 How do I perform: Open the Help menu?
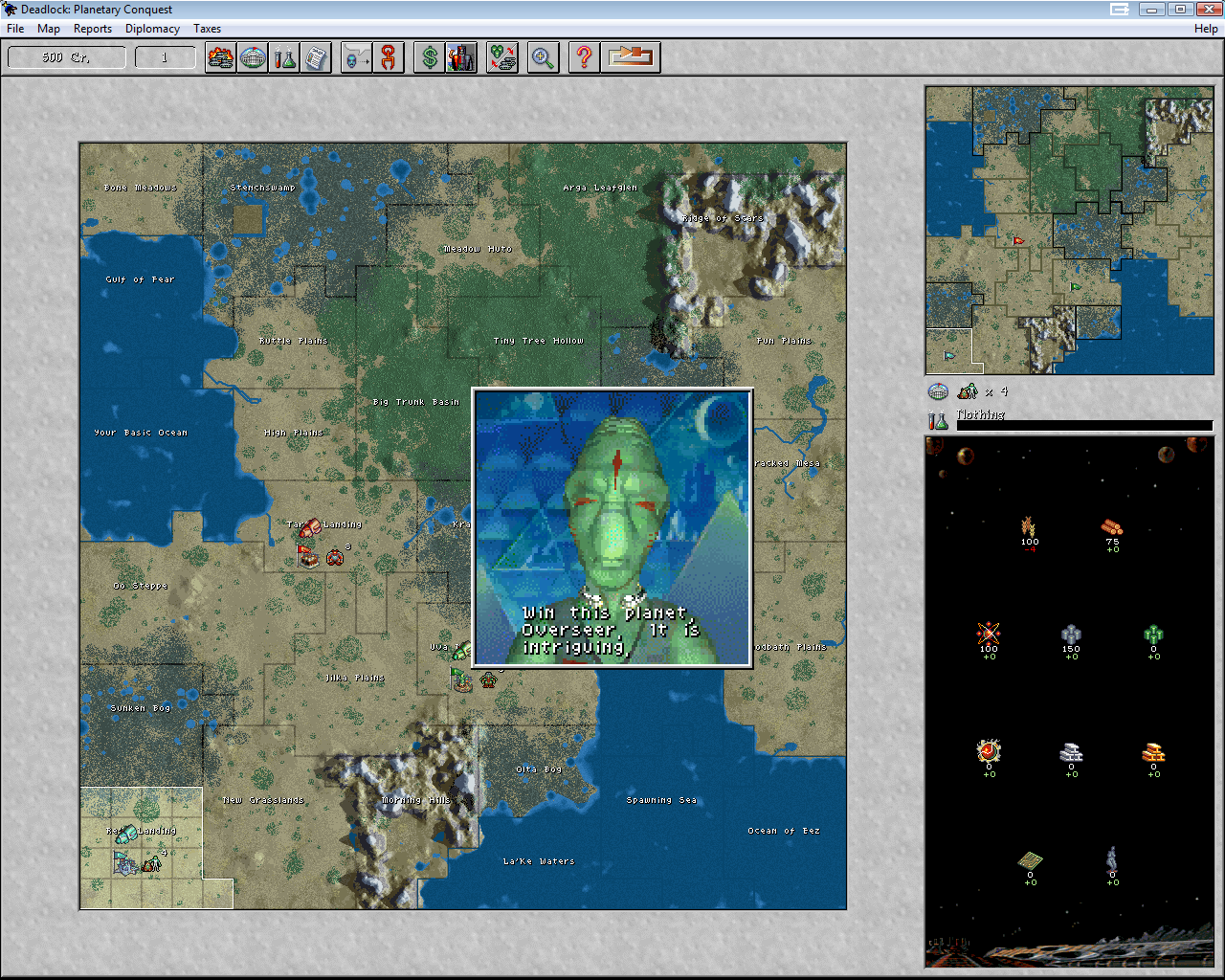pyautogui.click(x=1206, y=29)
